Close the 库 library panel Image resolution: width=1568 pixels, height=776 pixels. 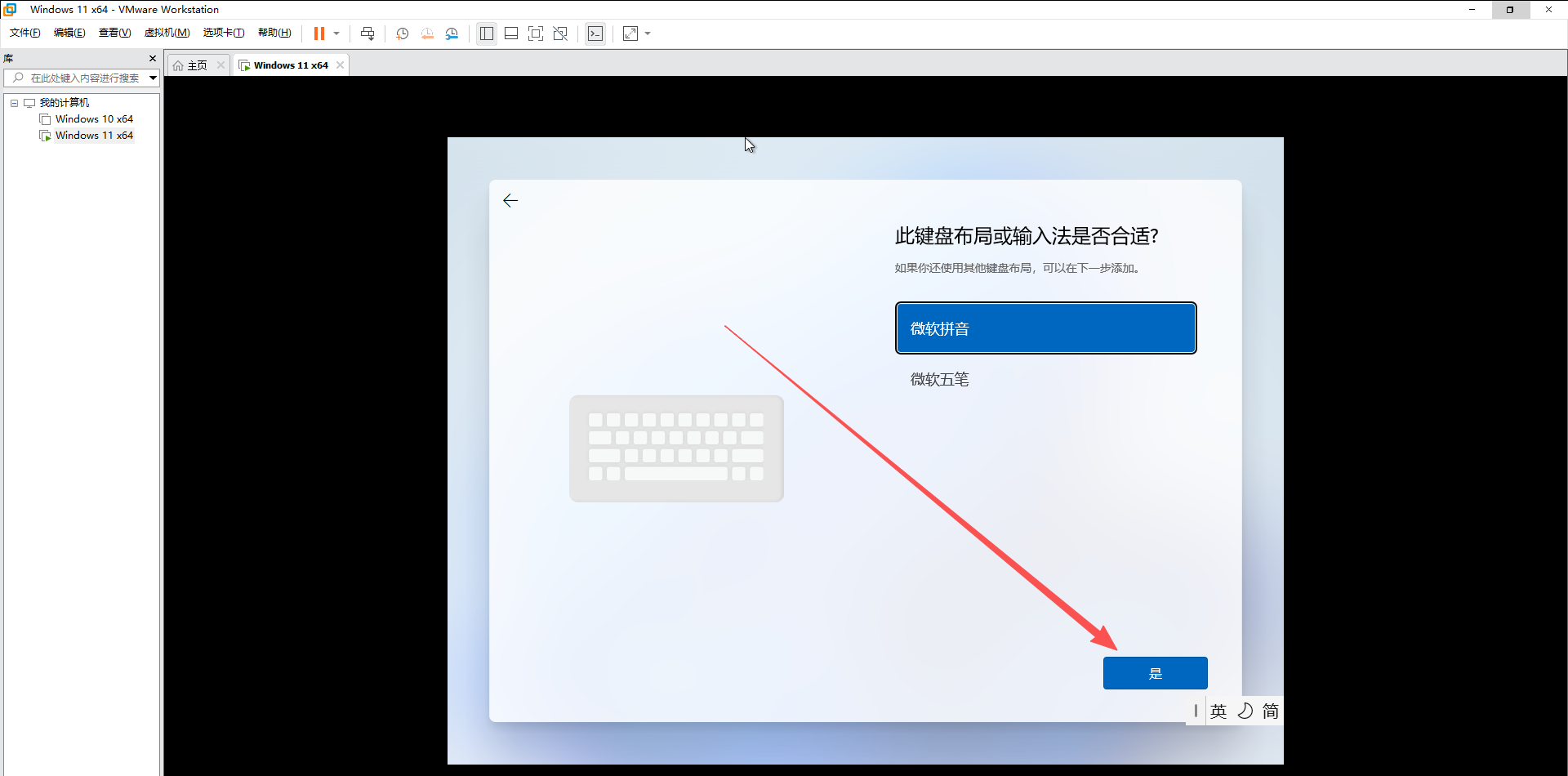pyautogui.click(x=153, y=59)
